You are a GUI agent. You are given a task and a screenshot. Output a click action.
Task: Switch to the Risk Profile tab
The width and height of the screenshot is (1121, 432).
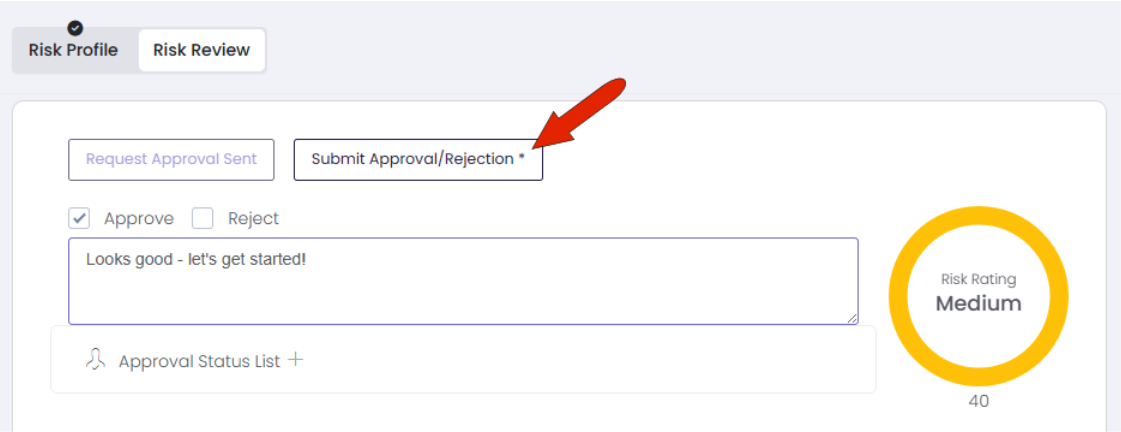pyautogui.click(x=74, y=51)
